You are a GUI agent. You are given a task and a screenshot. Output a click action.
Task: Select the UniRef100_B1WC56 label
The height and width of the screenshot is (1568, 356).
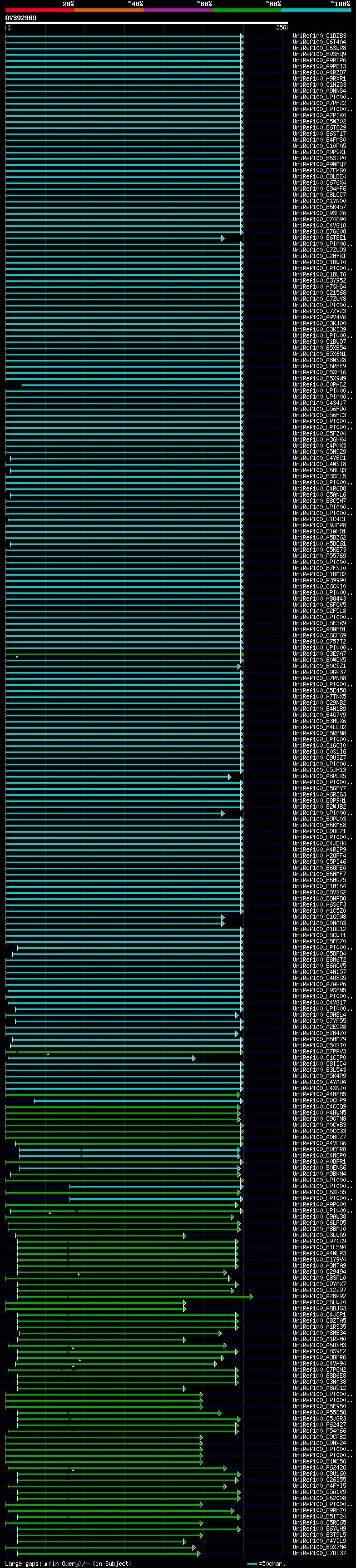319,1461
